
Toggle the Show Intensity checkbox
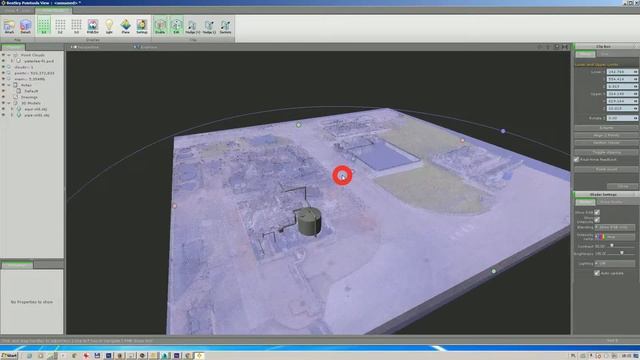click(597, 220)
